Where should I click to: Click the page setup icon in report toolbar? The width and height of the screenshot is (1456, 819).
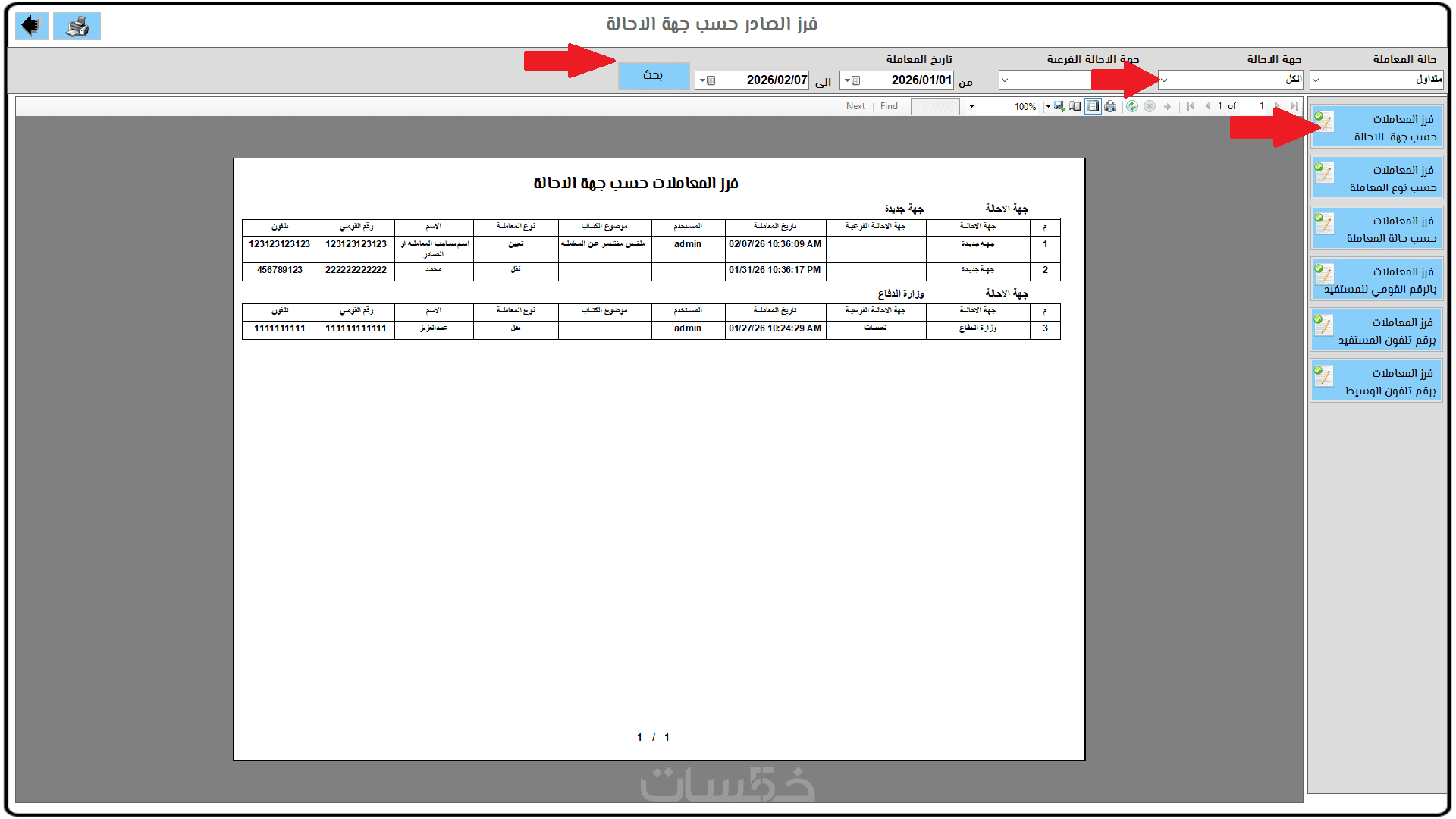(1075, 107)
